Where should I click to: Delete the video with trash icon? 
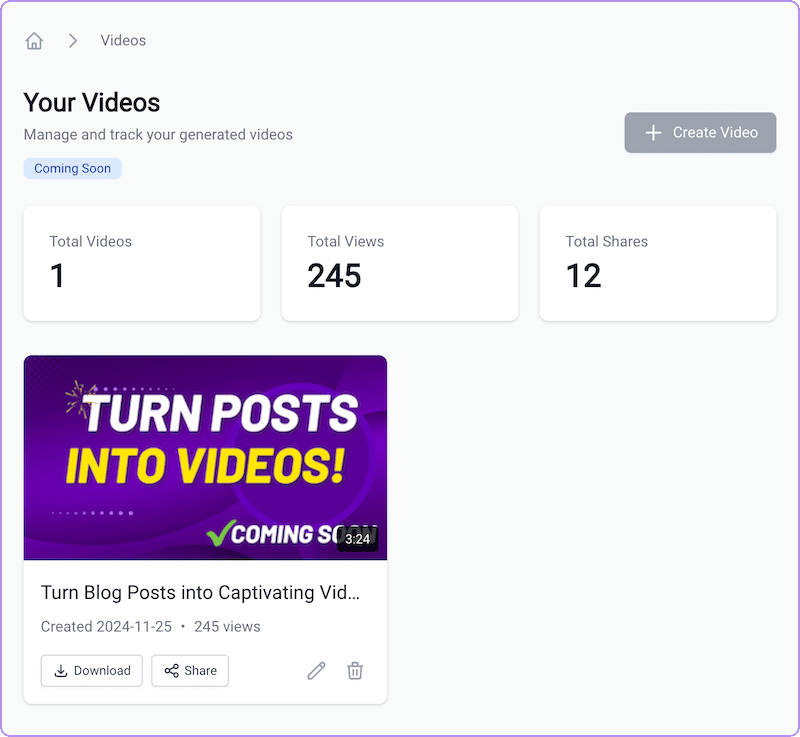click(x=355, y=671)
